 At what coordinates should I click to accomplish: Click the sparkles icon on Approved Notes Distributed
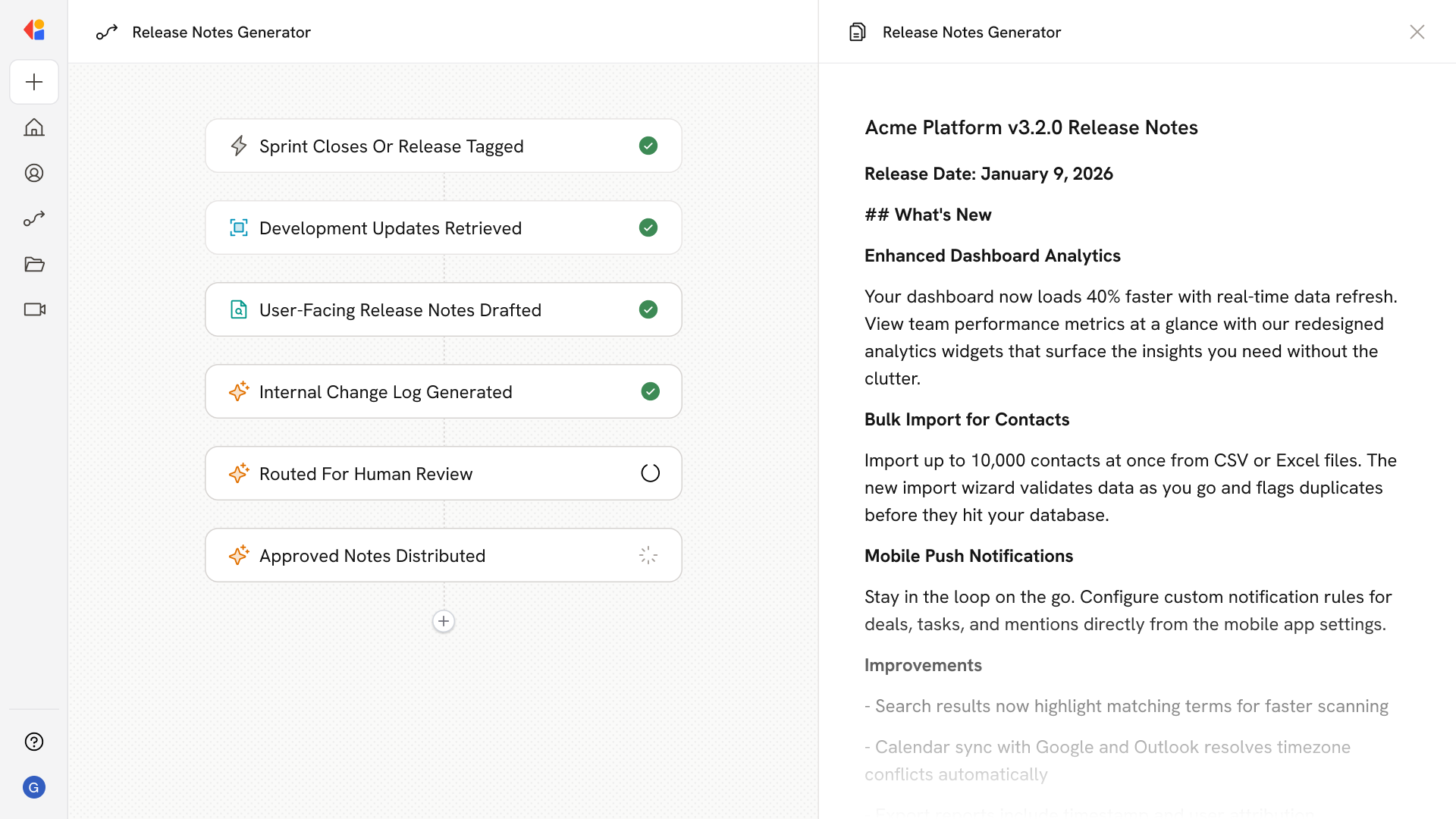pos(239,555)
